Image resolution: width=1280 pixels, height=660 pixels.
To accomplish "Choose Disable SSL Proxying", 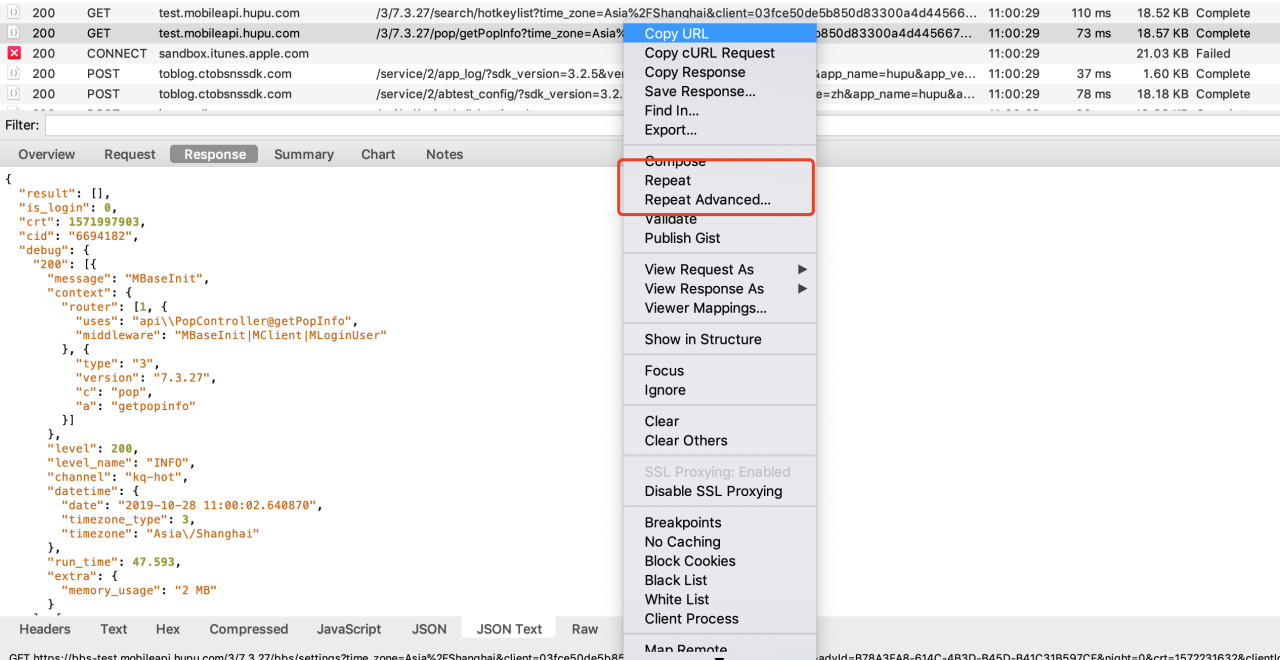I will pyautogui.click(x=713, y=491).
